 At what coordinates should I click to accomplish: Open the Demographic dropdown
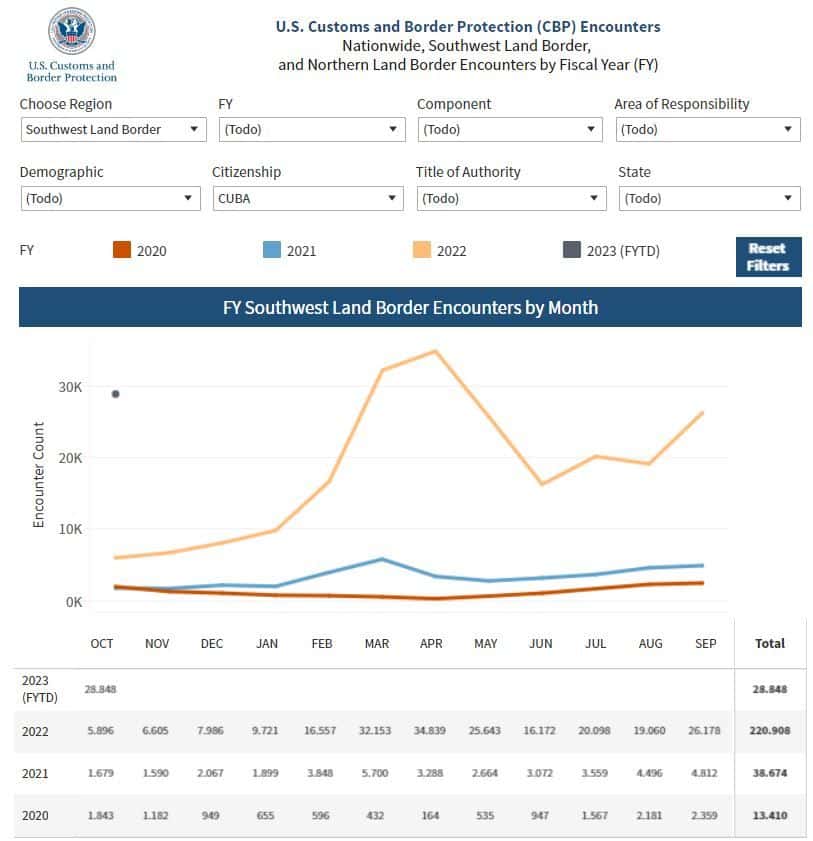point(110,198)
